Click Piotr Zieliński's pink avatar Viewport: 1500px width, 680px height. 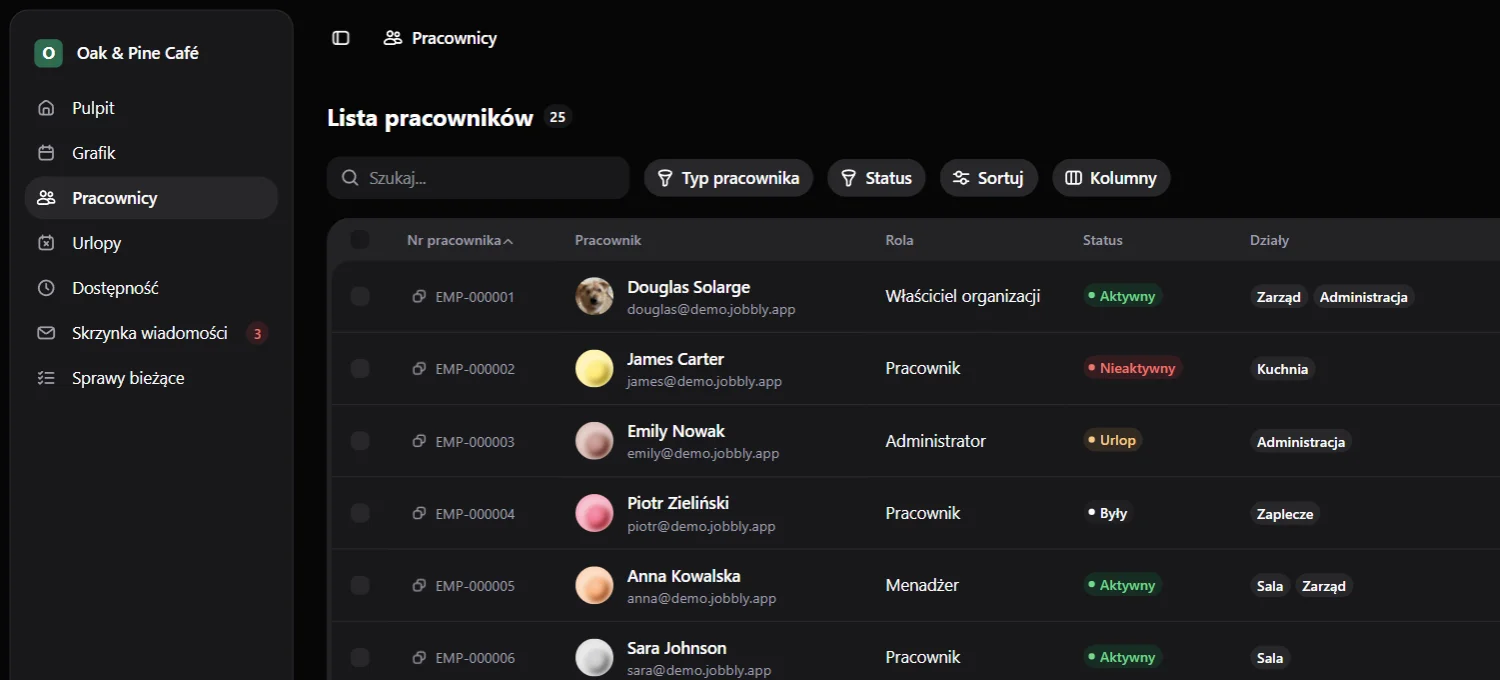tap(594, 513)
